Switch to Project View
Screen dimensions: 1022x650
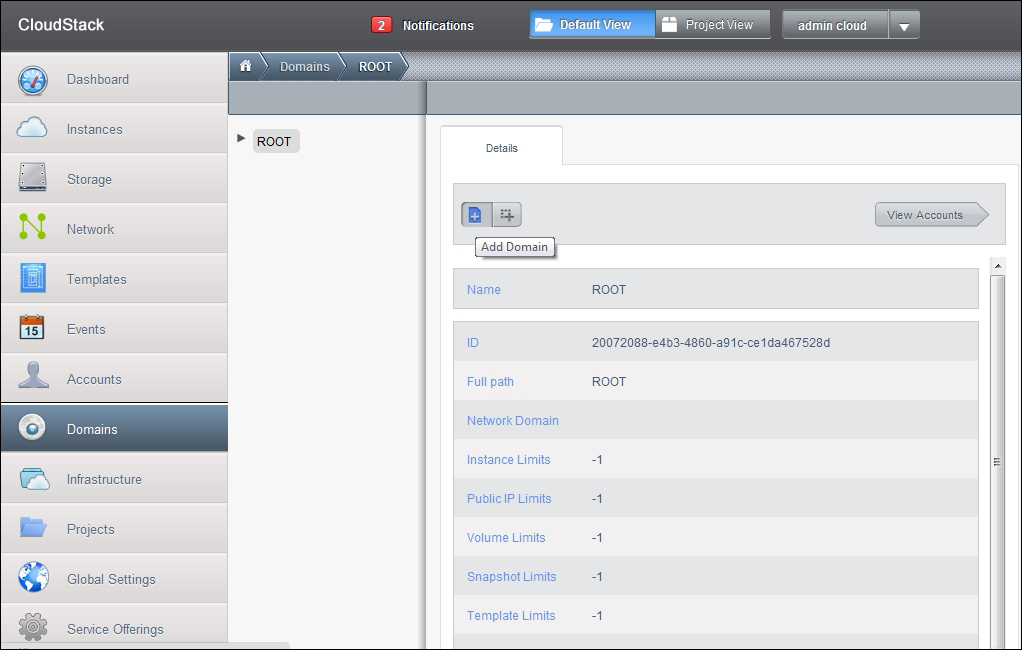point(712,25)
